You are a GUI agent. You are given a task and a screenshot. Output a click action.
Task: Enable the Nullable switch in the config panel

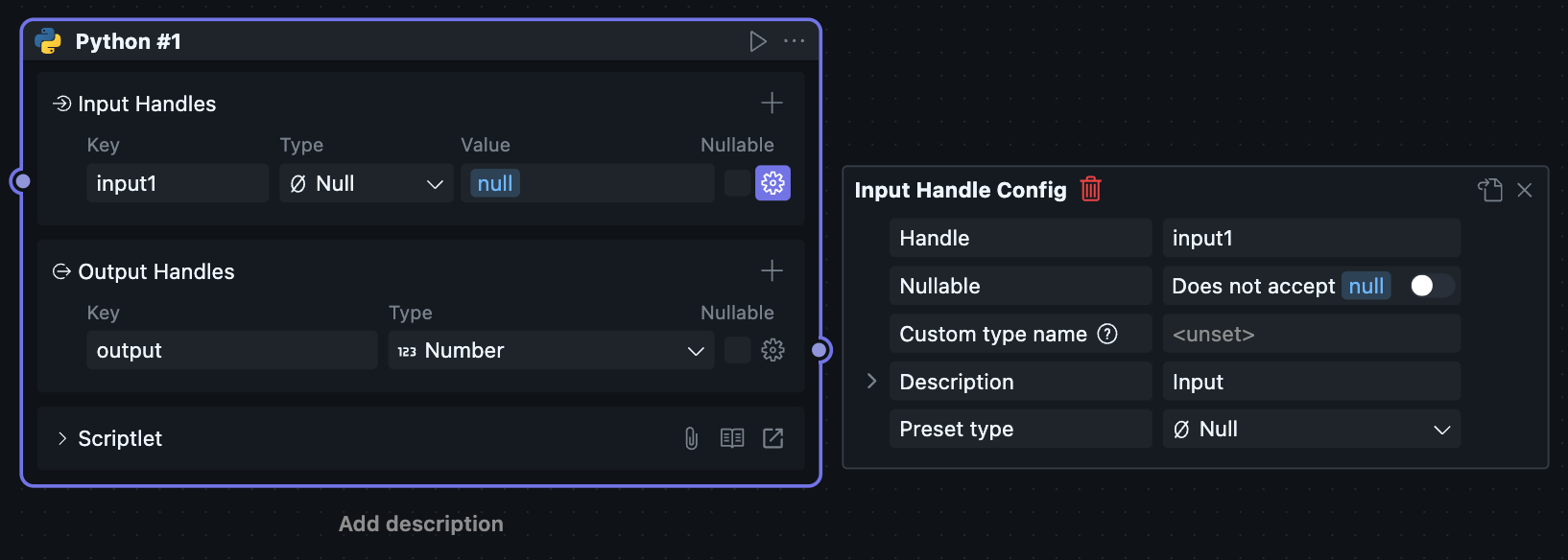click(x=1431, y=286)
